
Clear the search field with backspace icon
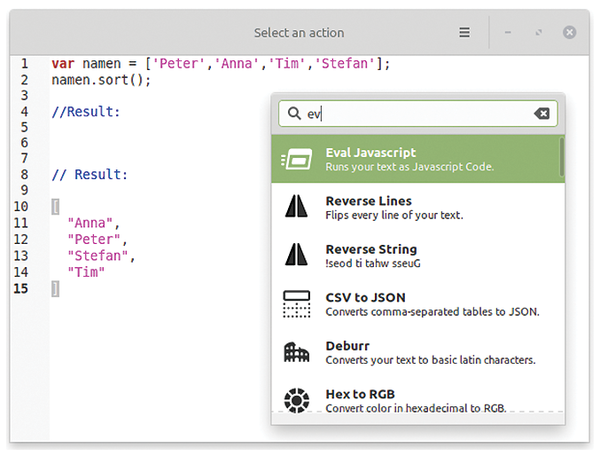pos(541,113)
